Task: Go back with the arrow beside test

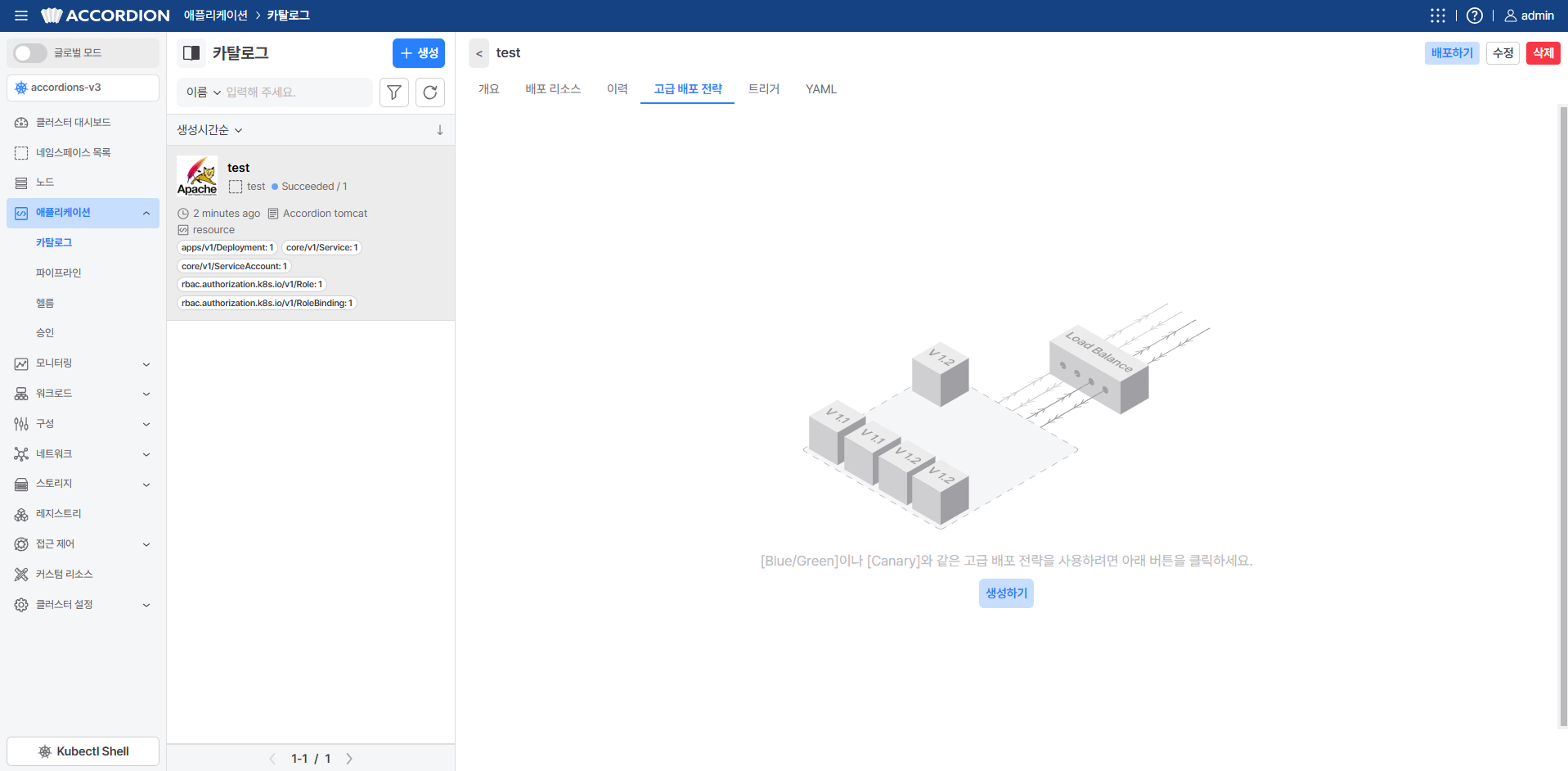Action: [x=479, y=53]
